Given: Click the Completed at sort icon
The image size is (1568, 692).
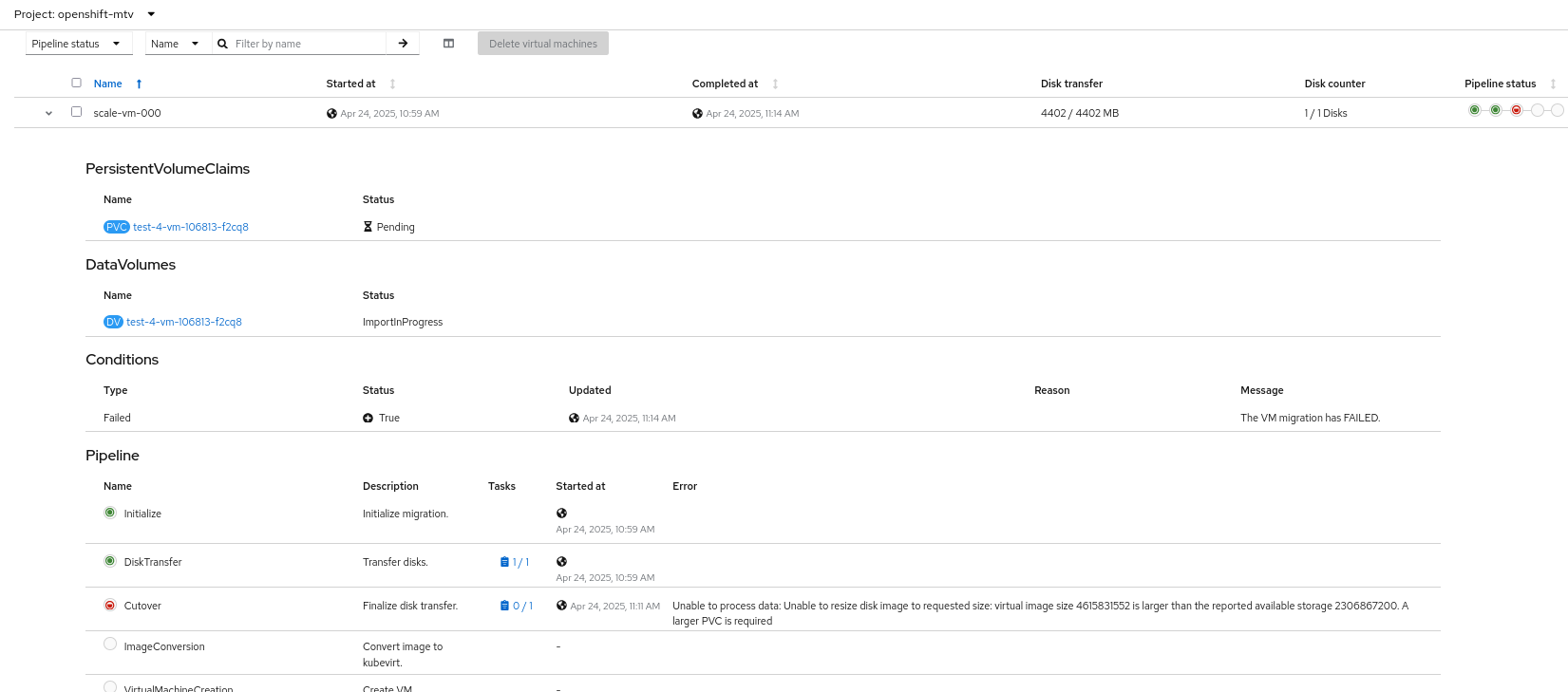Looking at the screenshot, I should (x=775, y=84).
